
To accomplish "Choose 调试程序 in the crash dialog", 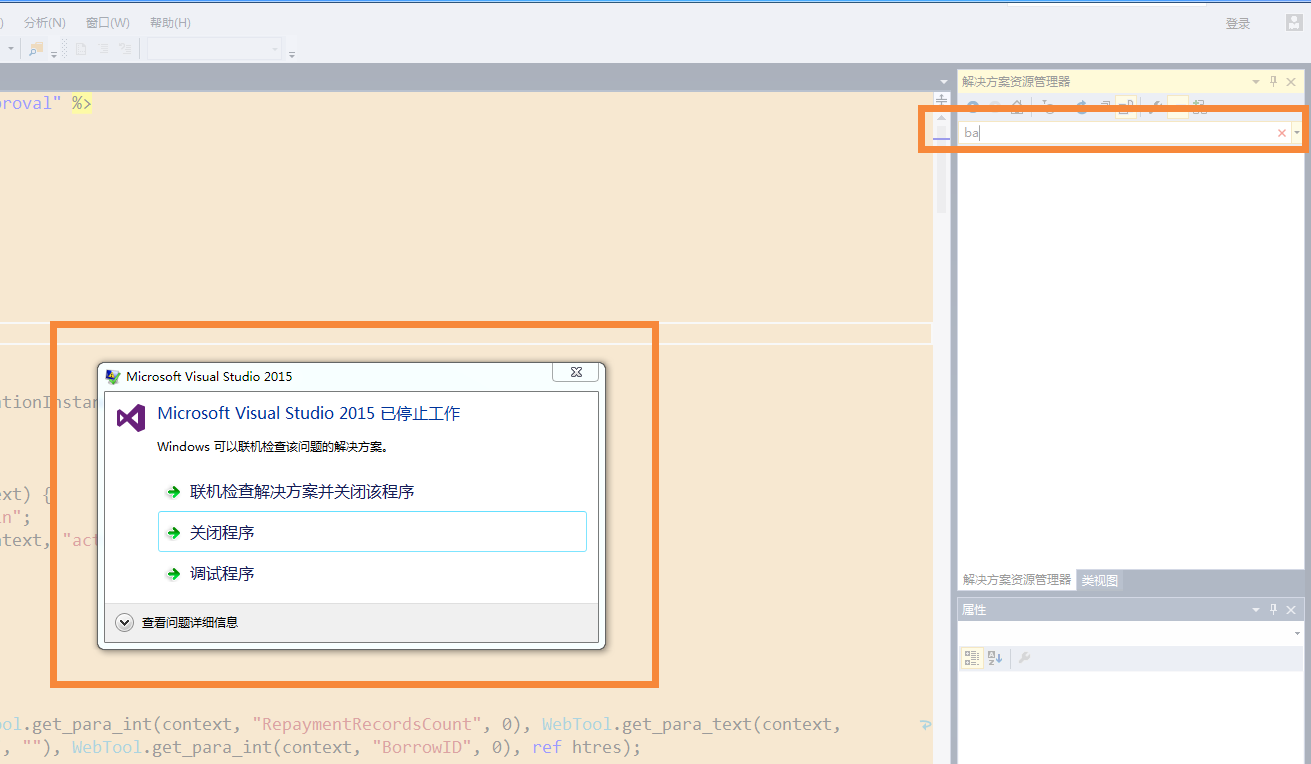I will point(372,574).
